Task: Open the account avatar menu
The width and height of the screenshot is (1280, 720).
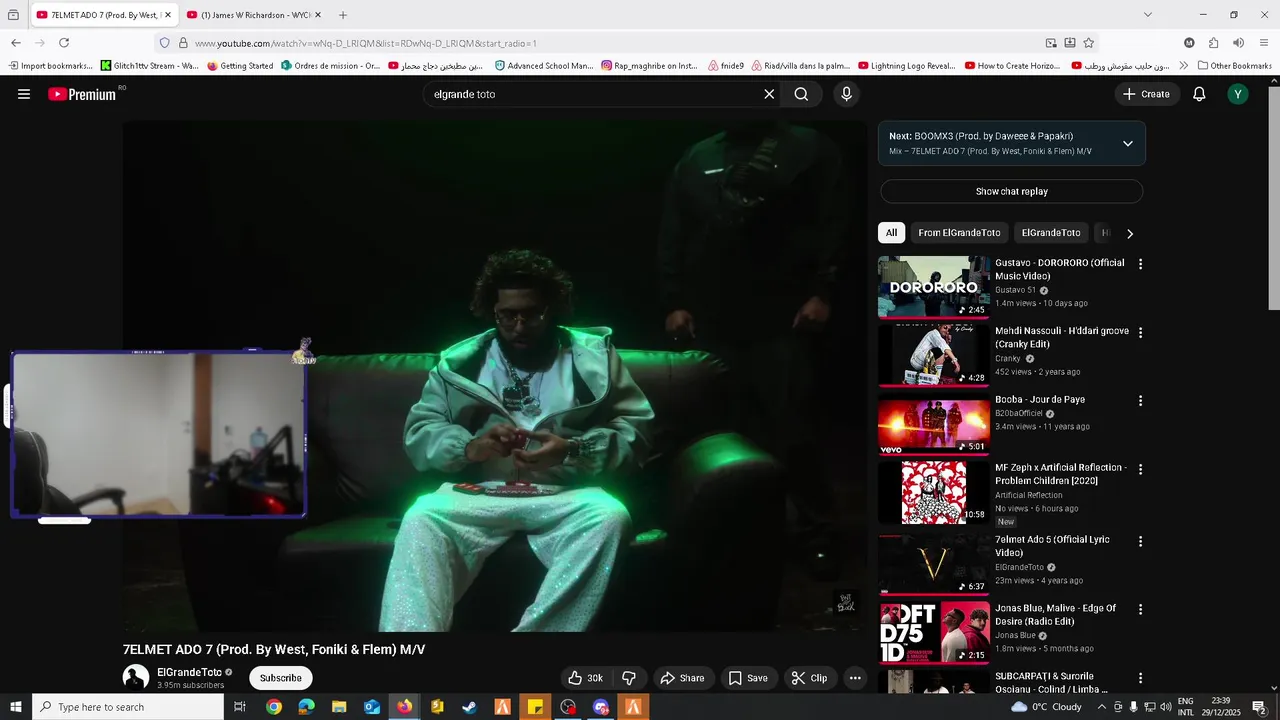Action: tap(1238, 94)
